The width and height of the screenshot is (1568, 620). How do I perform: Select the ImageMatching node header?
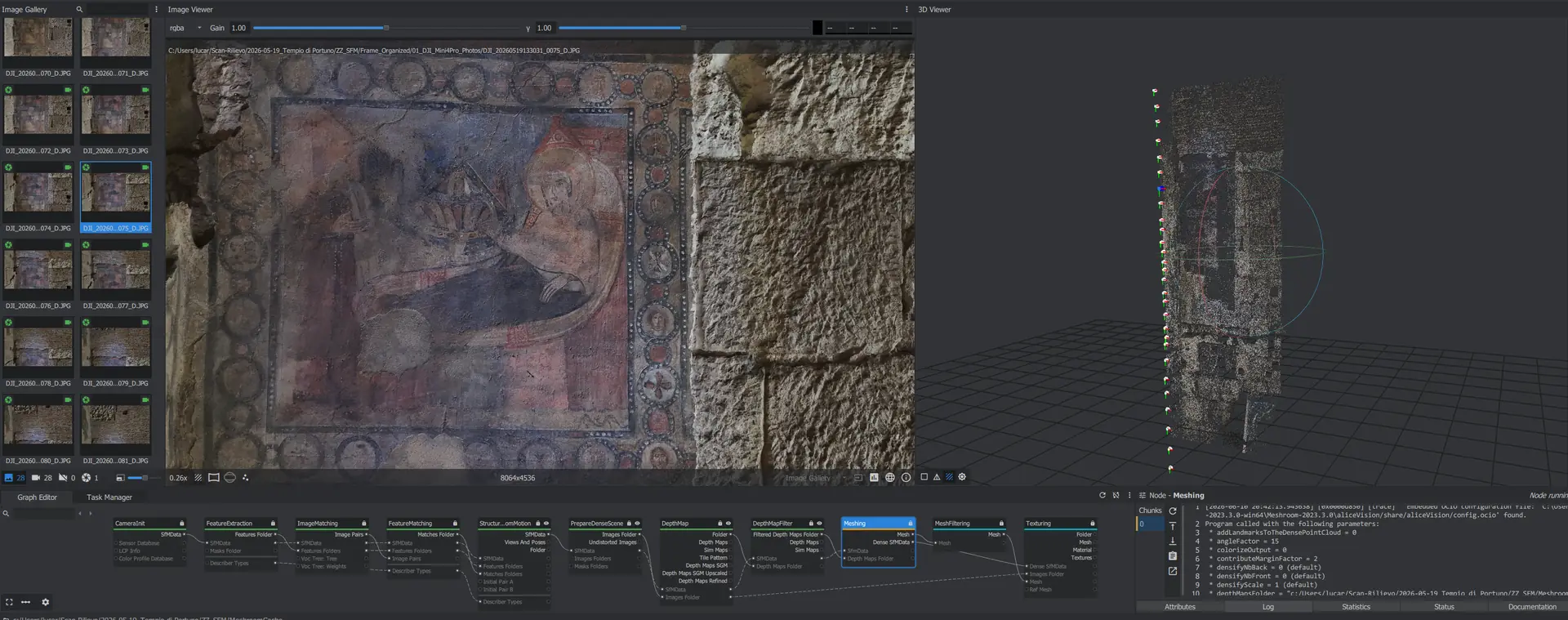click(332, 524)
